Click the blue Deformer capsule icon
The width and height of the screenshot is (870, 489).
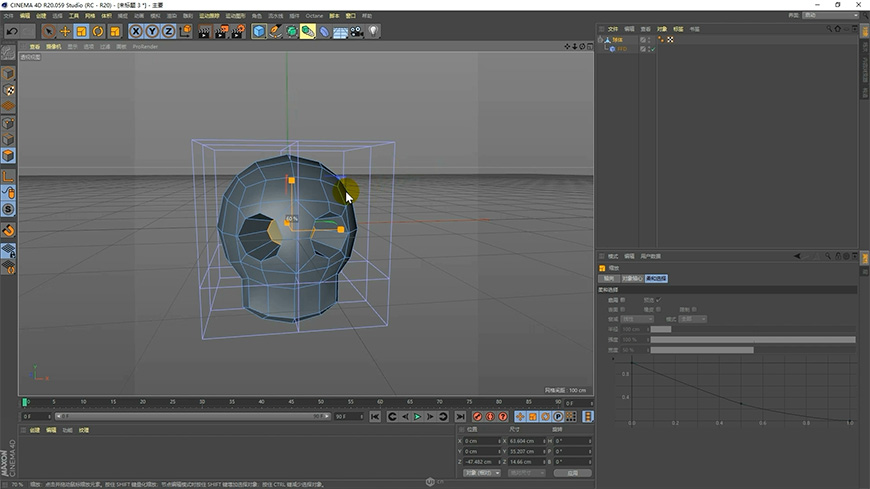point(324,32)
